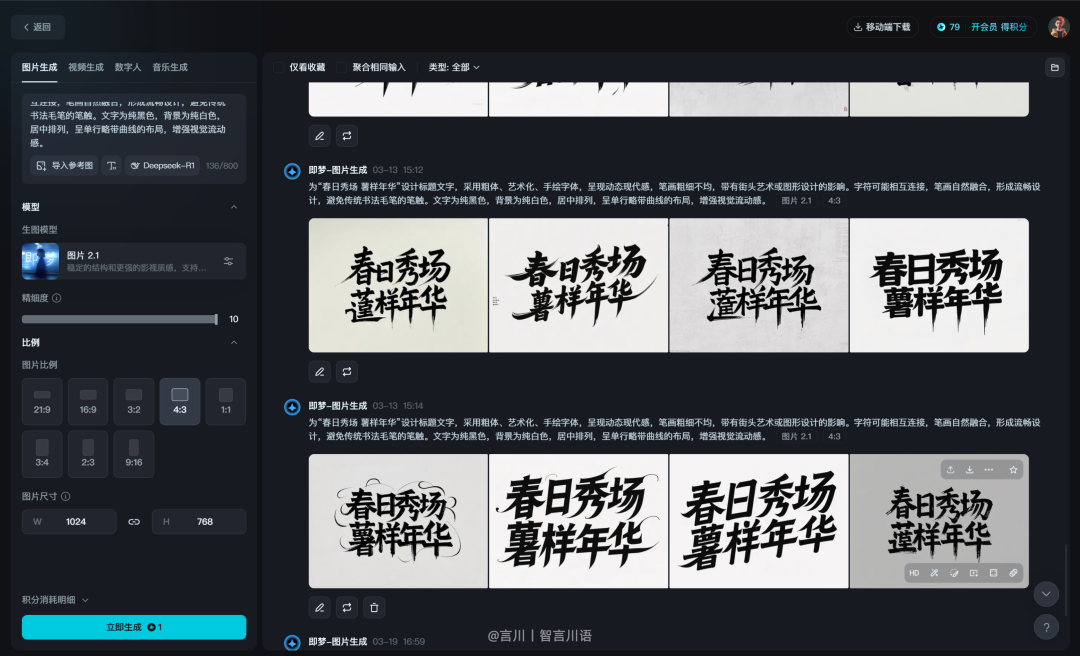
Task: Expand the 积分消耗明细 details
Action: pos(56,600)
